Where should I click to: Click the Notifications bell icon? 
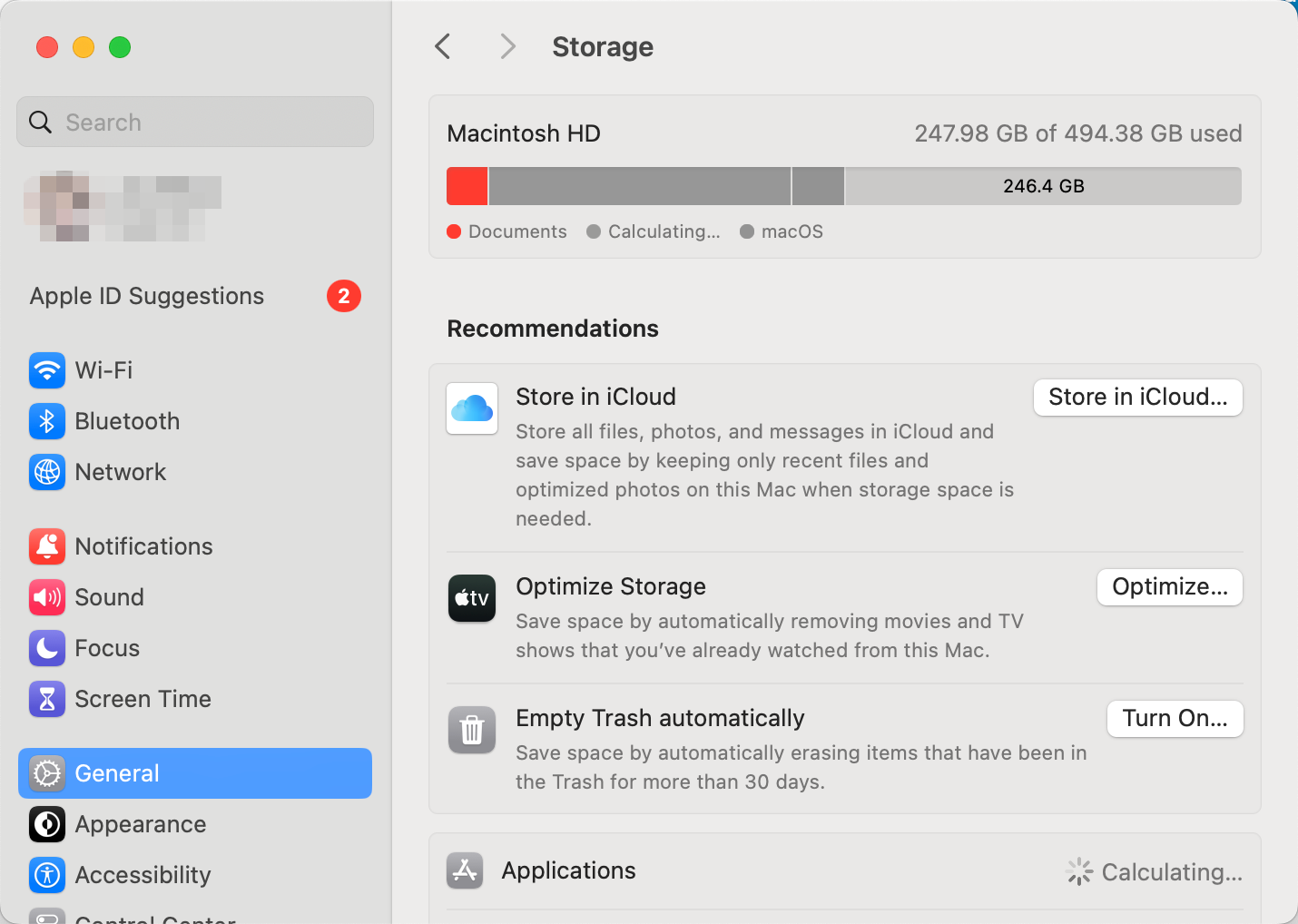47,546
